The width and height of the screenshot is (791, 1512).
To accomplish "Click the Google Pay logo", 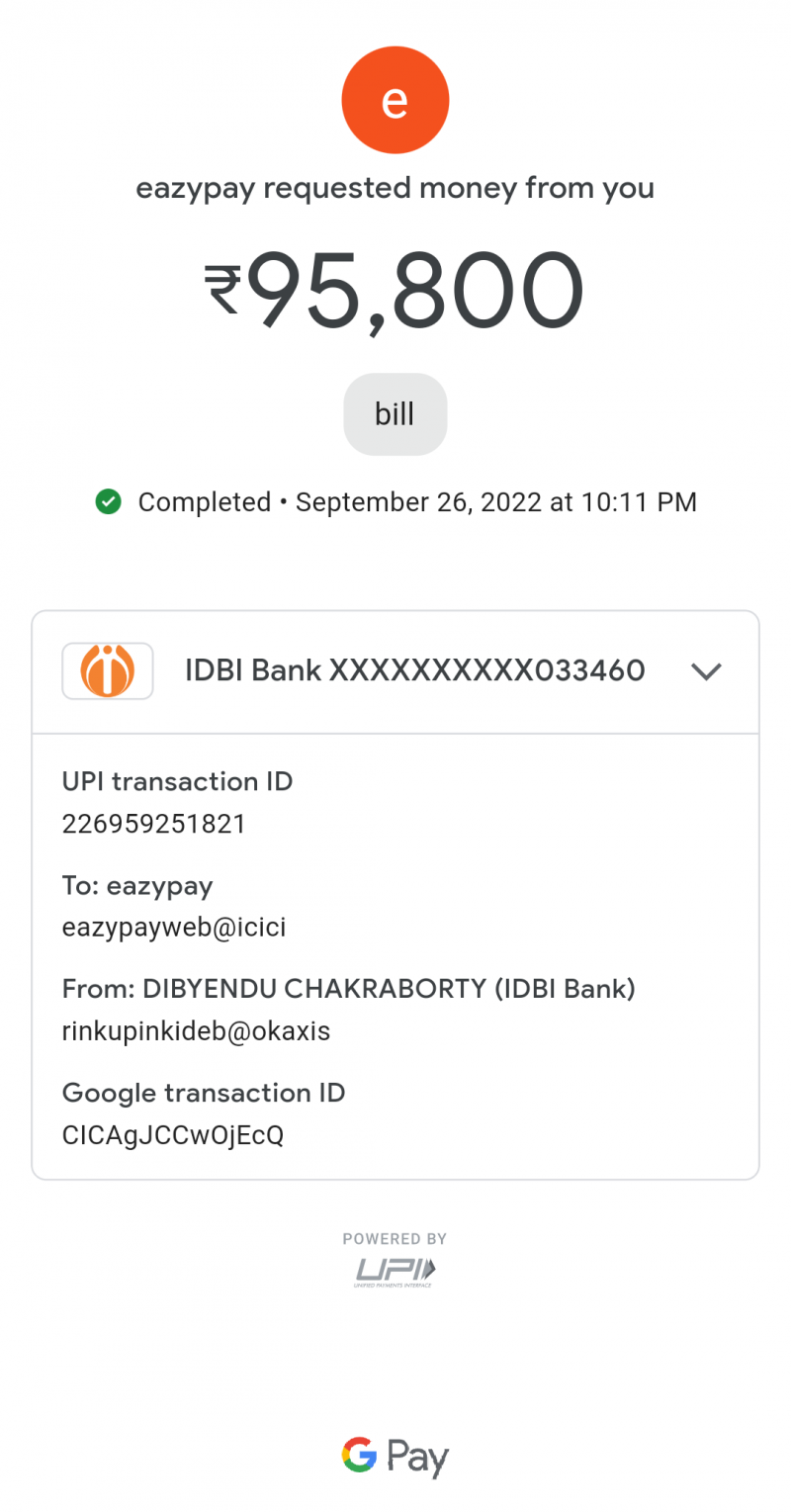I will click(x=395, y=1457).
